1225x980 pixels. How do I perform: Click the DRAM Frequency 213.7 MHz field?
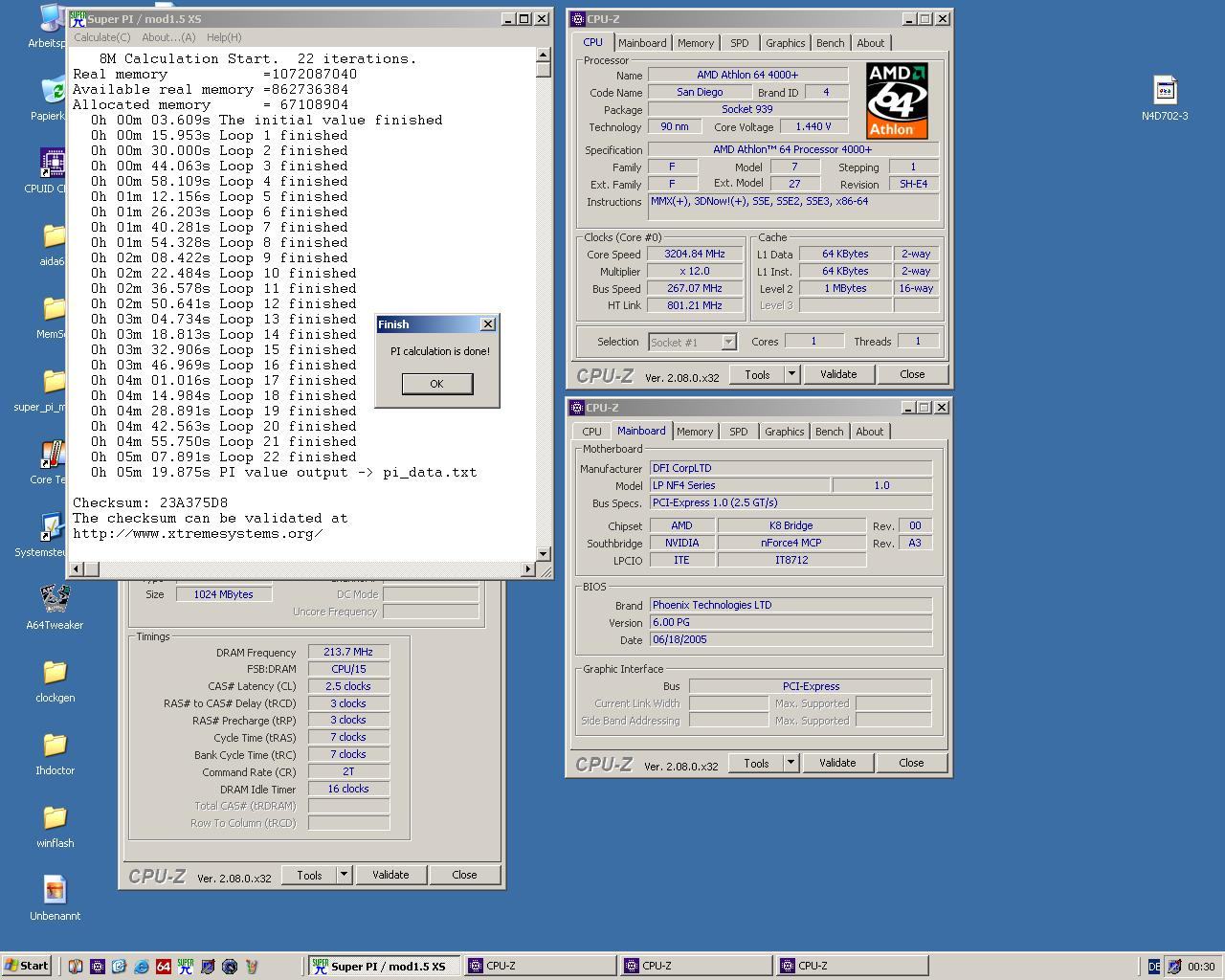point(348,652)
